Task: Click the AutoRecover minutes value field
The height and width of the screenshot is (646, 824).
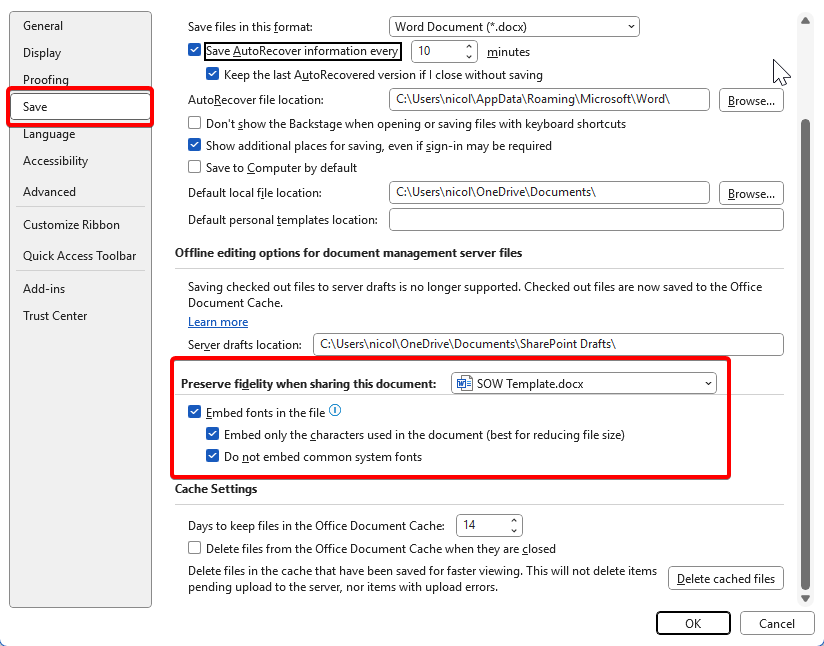Action: coord(436,52)
